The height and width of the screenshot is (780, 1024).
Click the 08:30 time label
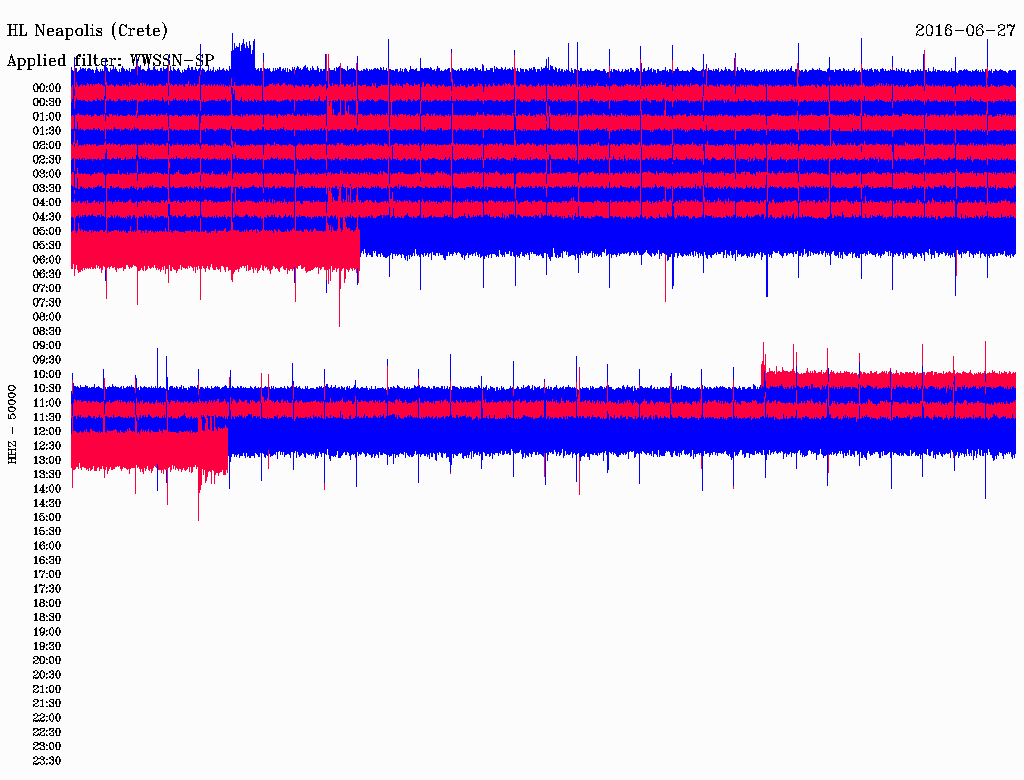click(47, 331)
